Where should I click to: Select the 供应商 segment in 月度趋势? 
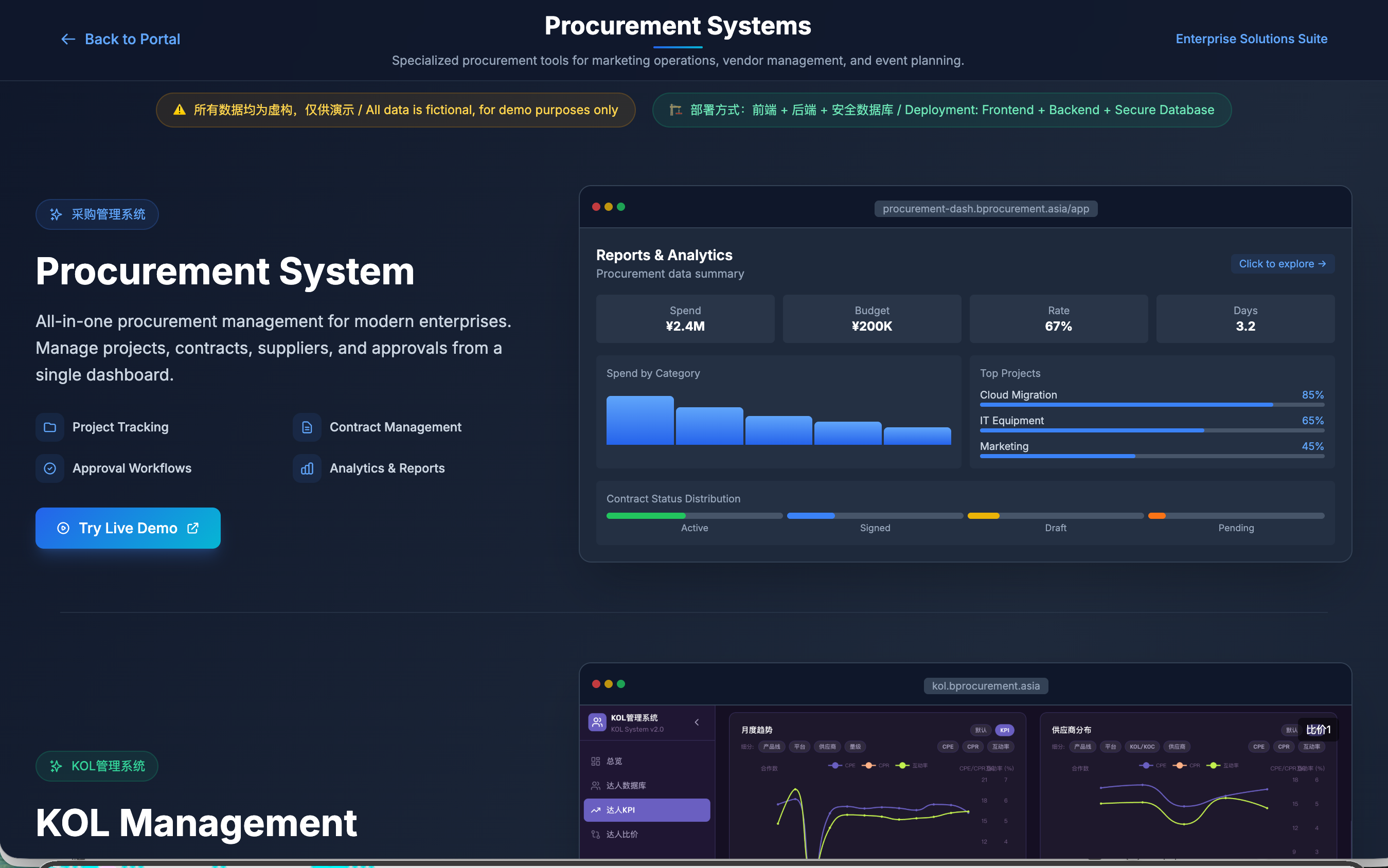click(x=828, y=747)
